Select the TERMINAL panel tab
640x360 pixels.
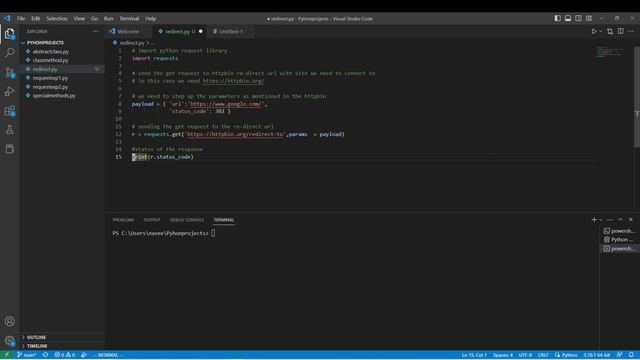click(x=224, y=220)
